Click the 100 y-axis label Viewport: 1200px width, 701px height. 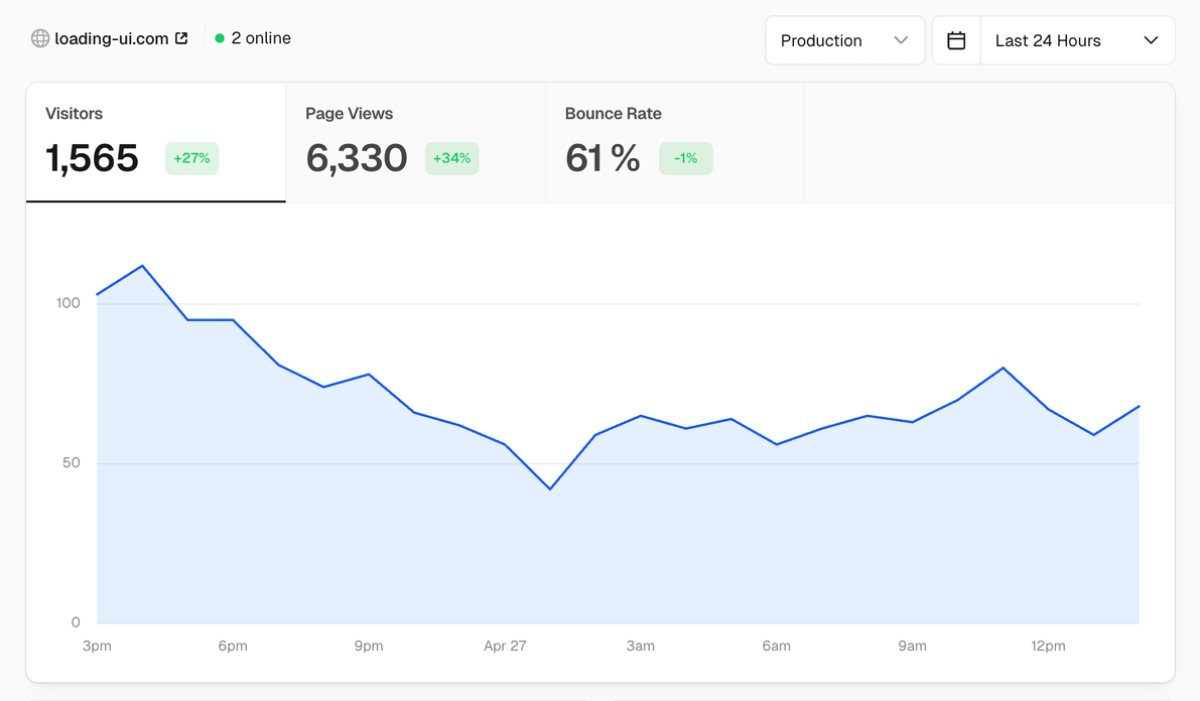pyautogui.click(x=68, y=303)
